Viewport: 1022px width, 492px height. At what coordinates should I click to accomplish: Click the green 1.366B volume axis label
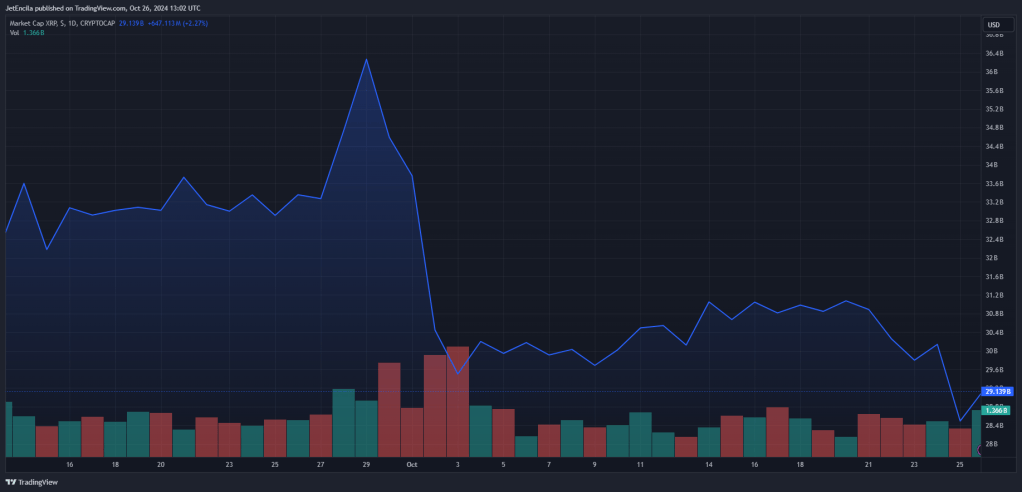tap(997, 411)
